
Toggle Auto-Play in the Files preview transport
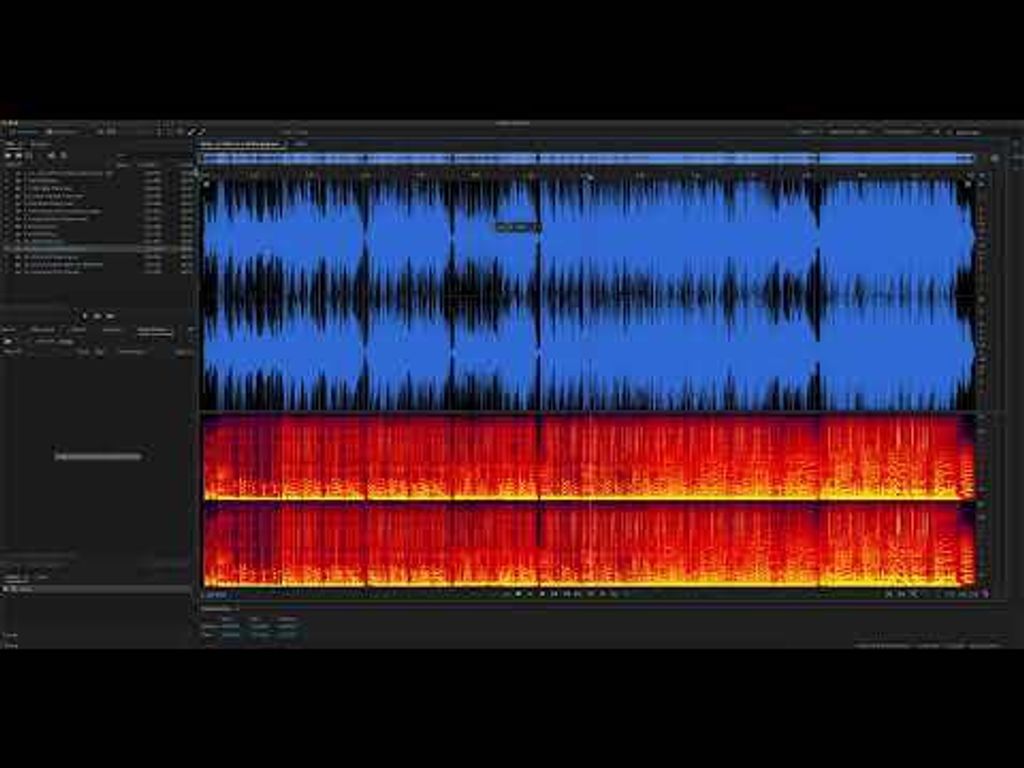[110, 316]
